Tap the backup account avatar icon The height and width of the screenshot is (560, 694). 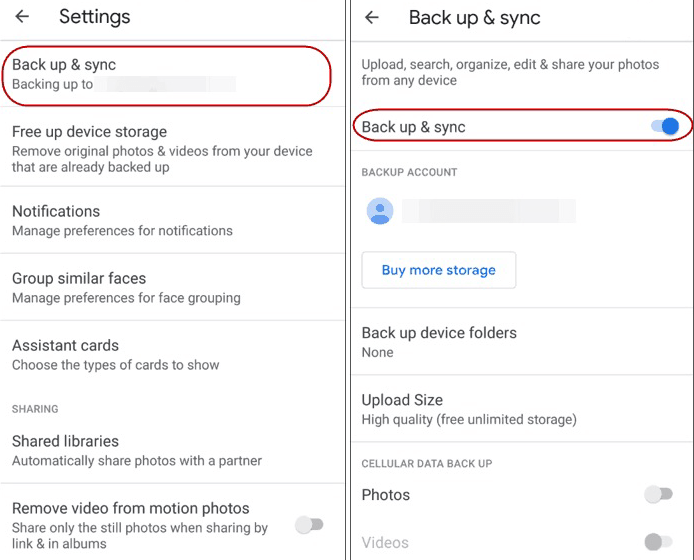point(380,211)
